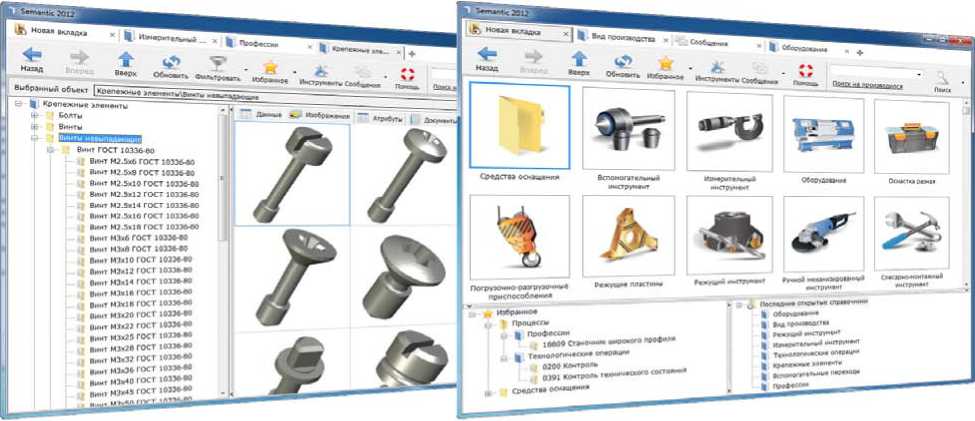Open Режущие пластины tile
Viewport: 975px width, 421px height.
click(x=628, y=236)
